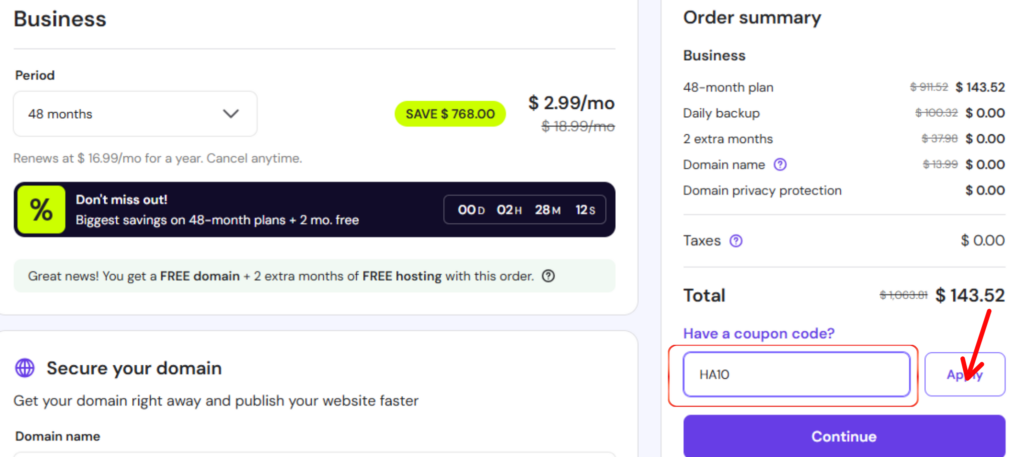The height and width of the screenshot is (457, 1024).
Task: Click the purple Continue button
Action: pyautogui.click(x=844, y=437)
